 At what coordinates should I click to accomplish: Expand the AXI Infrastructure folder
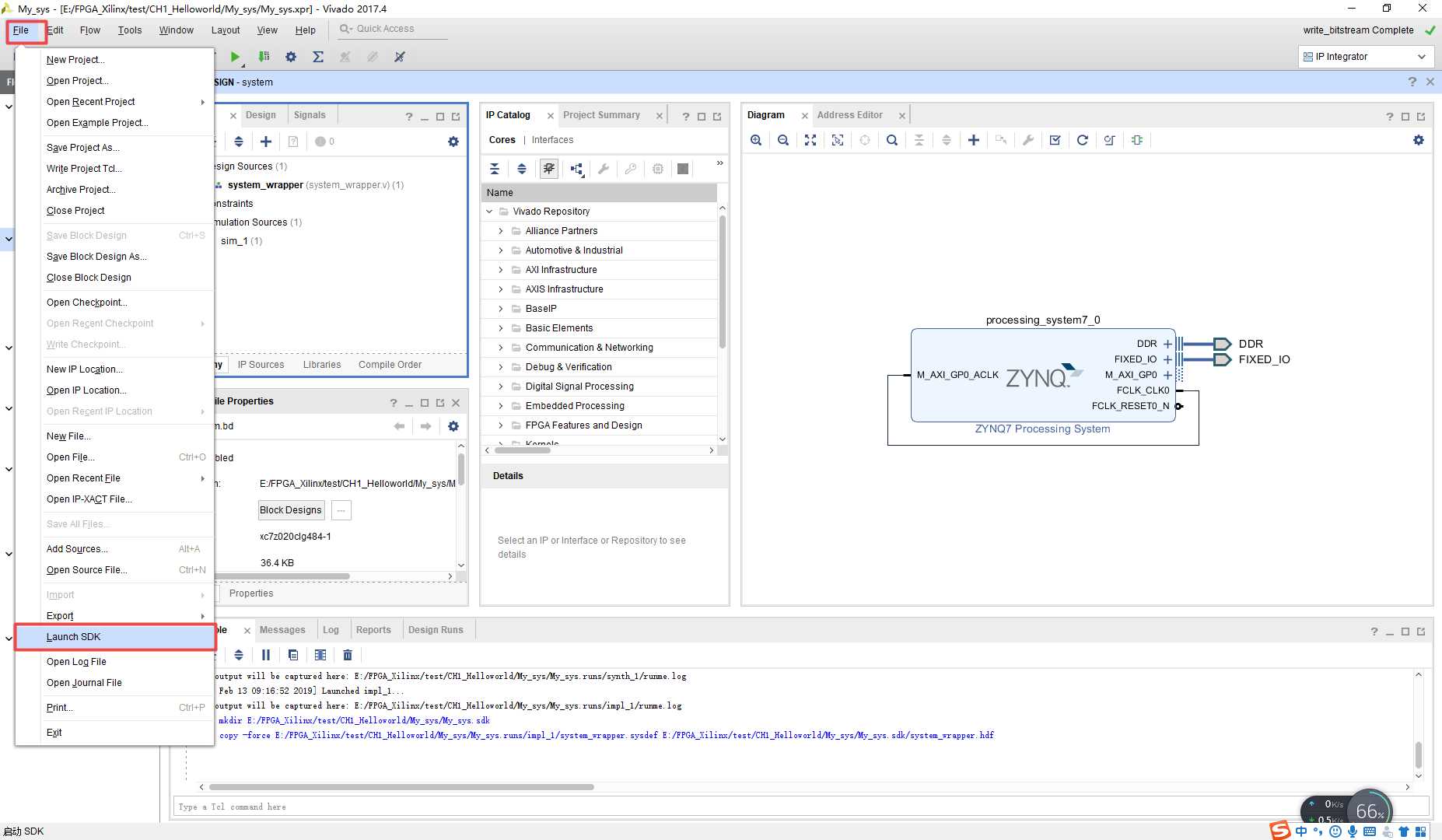501,270
